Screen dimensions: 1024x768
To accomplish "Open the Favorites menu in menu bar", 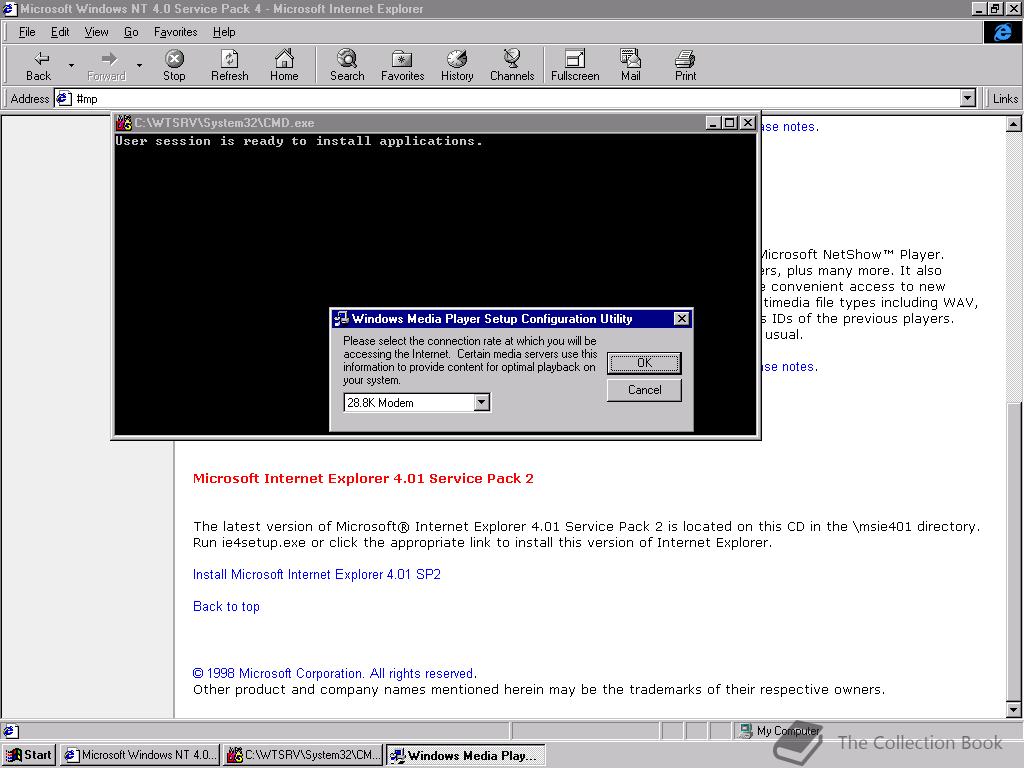I will point(176,32).
